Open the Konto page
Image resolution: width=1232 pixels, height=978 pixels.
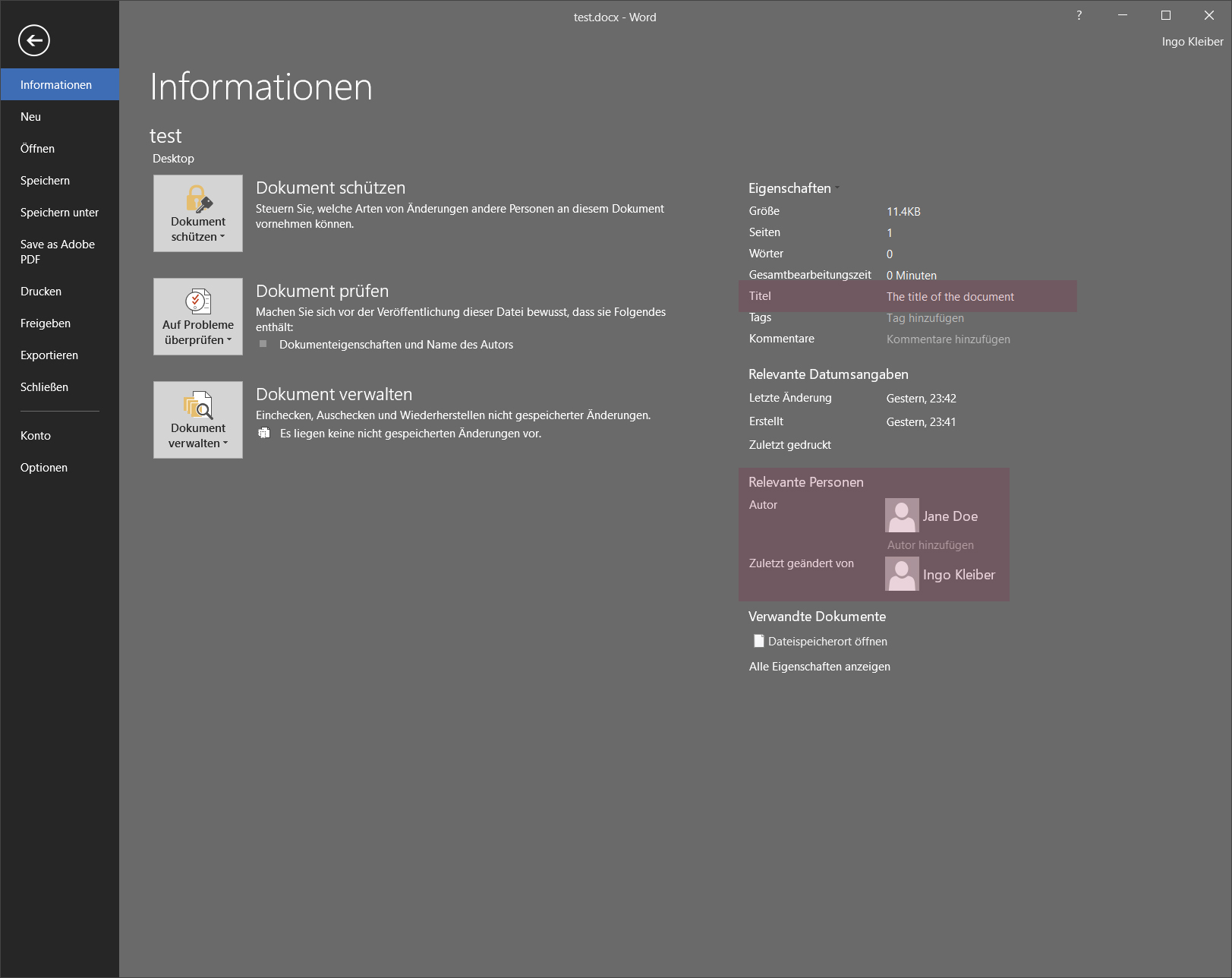(x=60, y=435)
